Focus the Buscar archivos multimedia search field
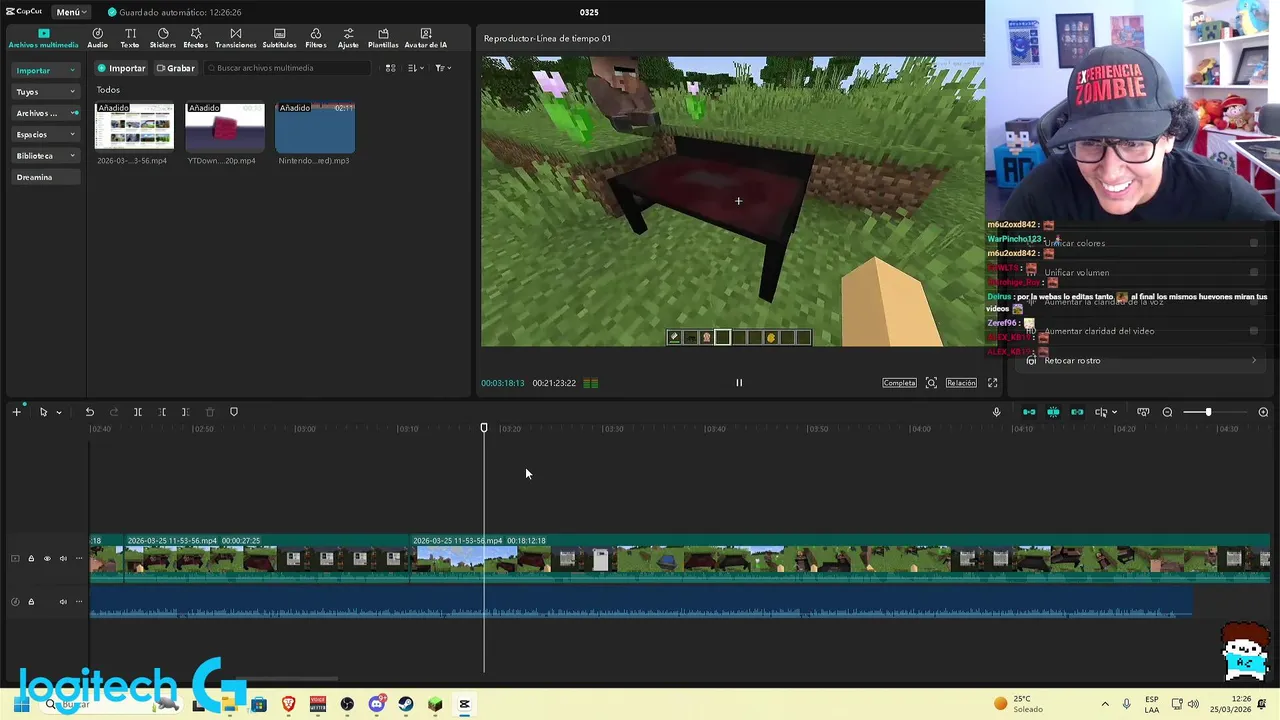1280x720 pixels. point(288,68)
